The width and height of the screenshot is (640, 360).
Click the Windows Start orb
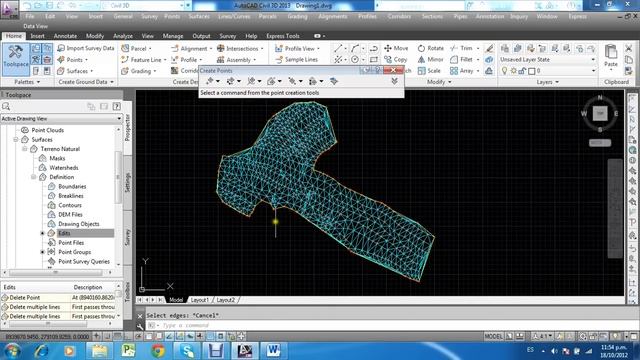point(12,351)
